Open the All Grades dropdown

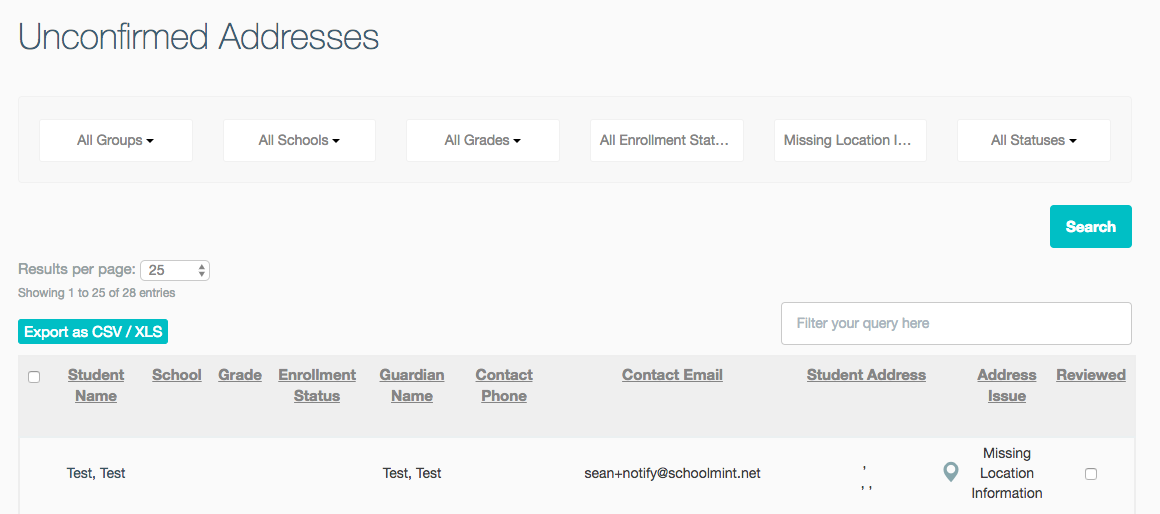(x=482, y=141)
